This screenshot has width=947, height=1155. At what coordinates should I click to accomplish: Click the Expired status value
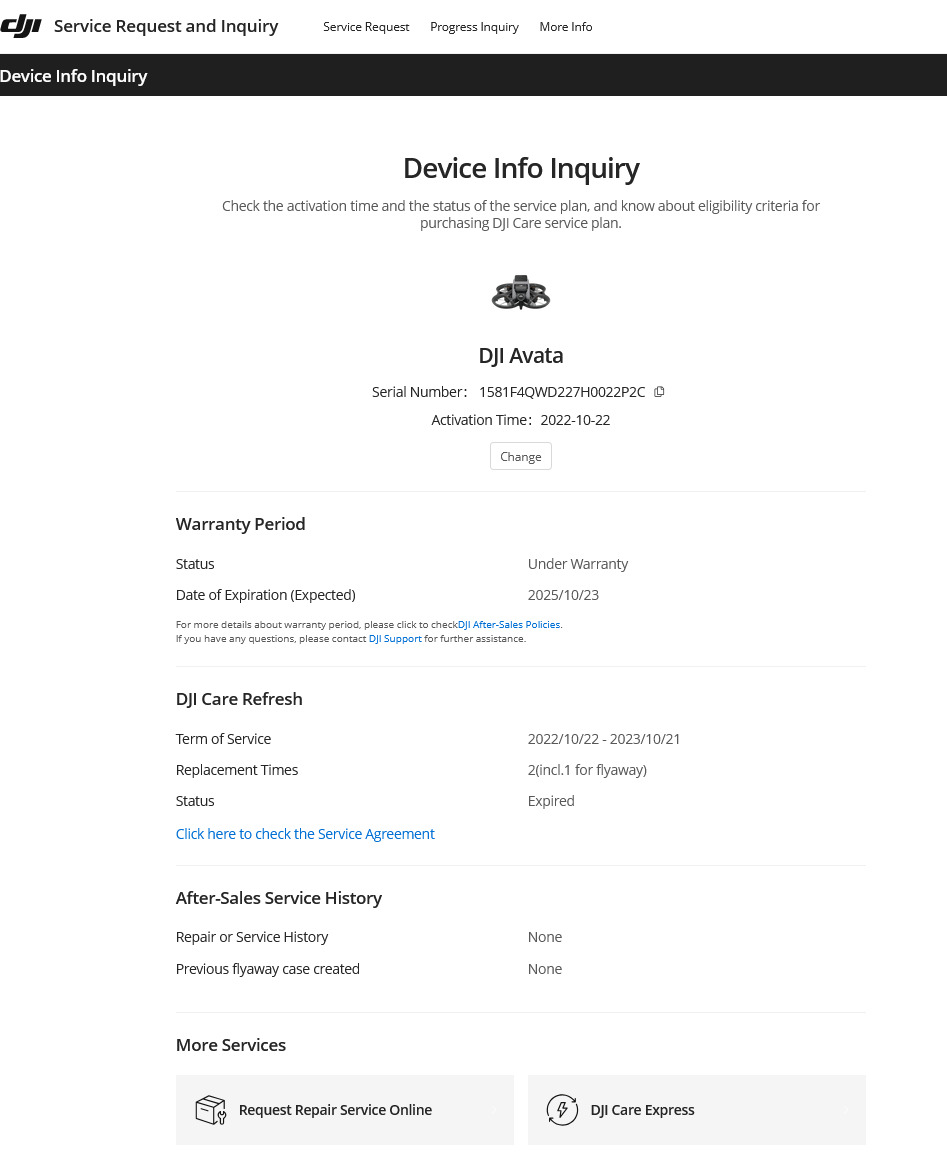pyautogui.click(x=551, y=801)
